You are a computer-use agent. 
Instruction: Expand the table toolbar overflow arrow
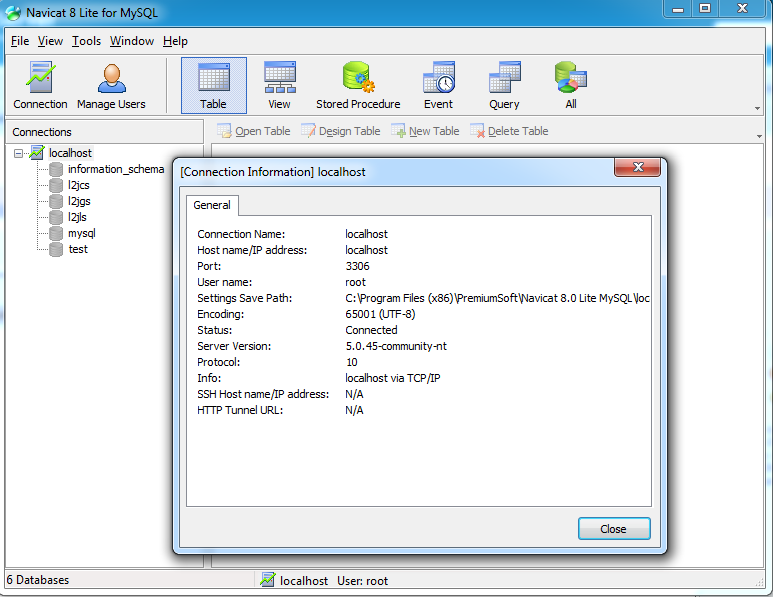pos(759,136)
